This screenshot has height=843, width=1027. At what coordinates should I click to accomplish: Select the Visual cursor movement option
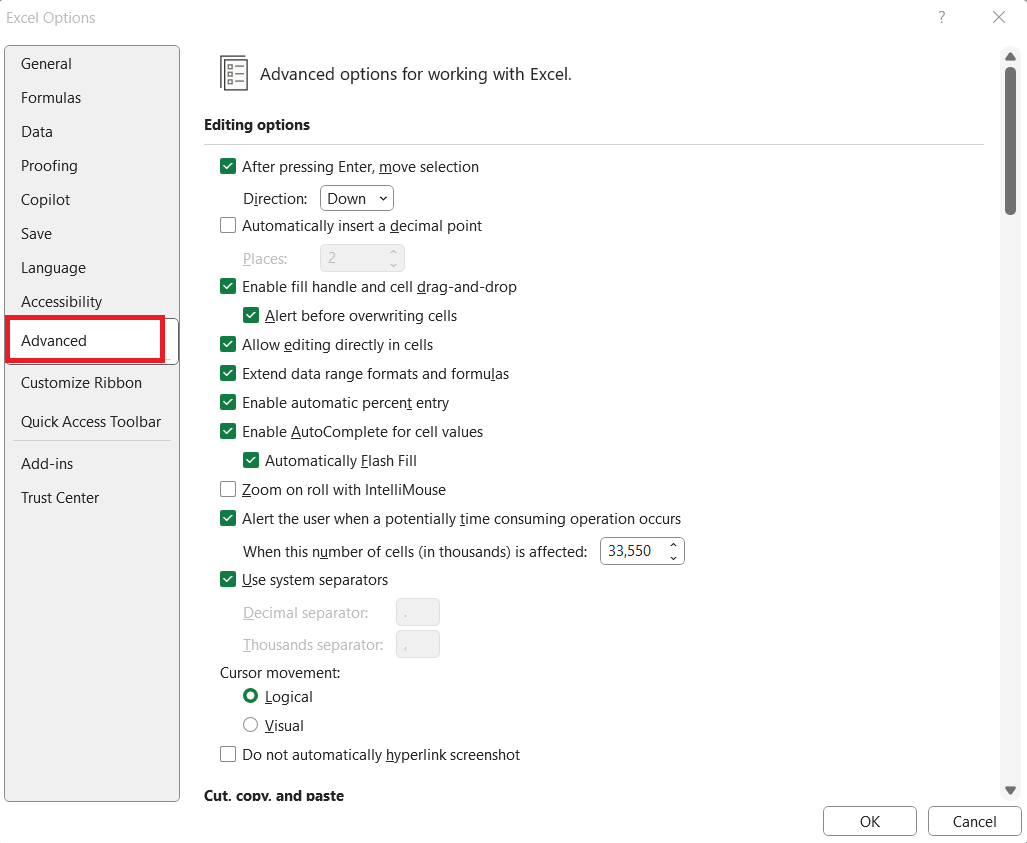pos(250,724)
